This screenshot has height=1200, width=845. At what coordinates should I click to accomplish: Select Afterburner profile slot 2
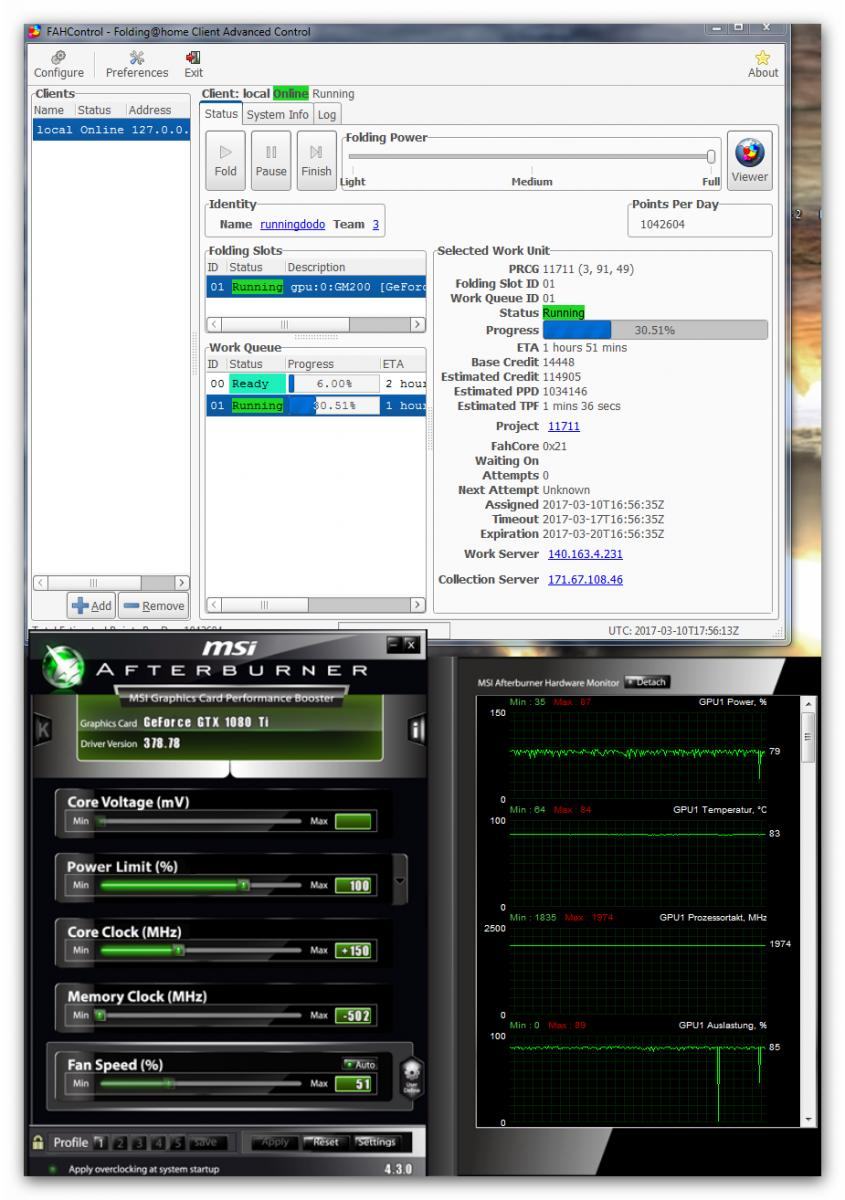coord(119,1142)
